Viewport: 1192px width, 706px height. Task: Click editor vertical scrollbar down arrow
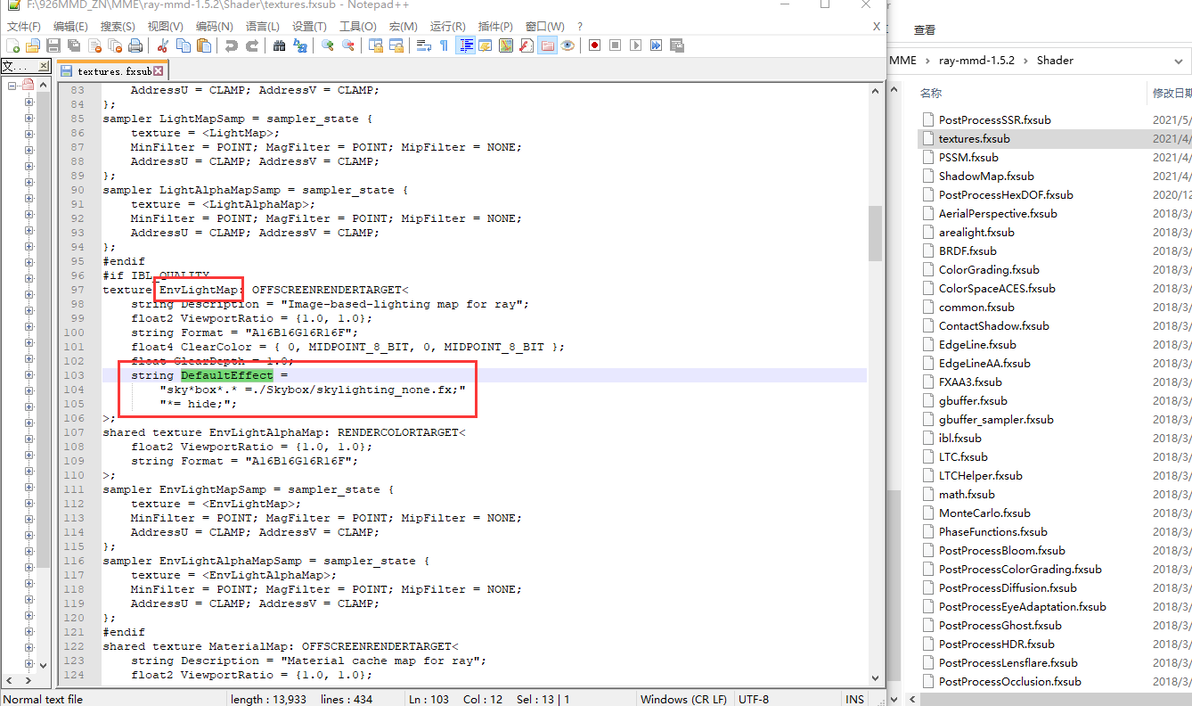point(875,678)
